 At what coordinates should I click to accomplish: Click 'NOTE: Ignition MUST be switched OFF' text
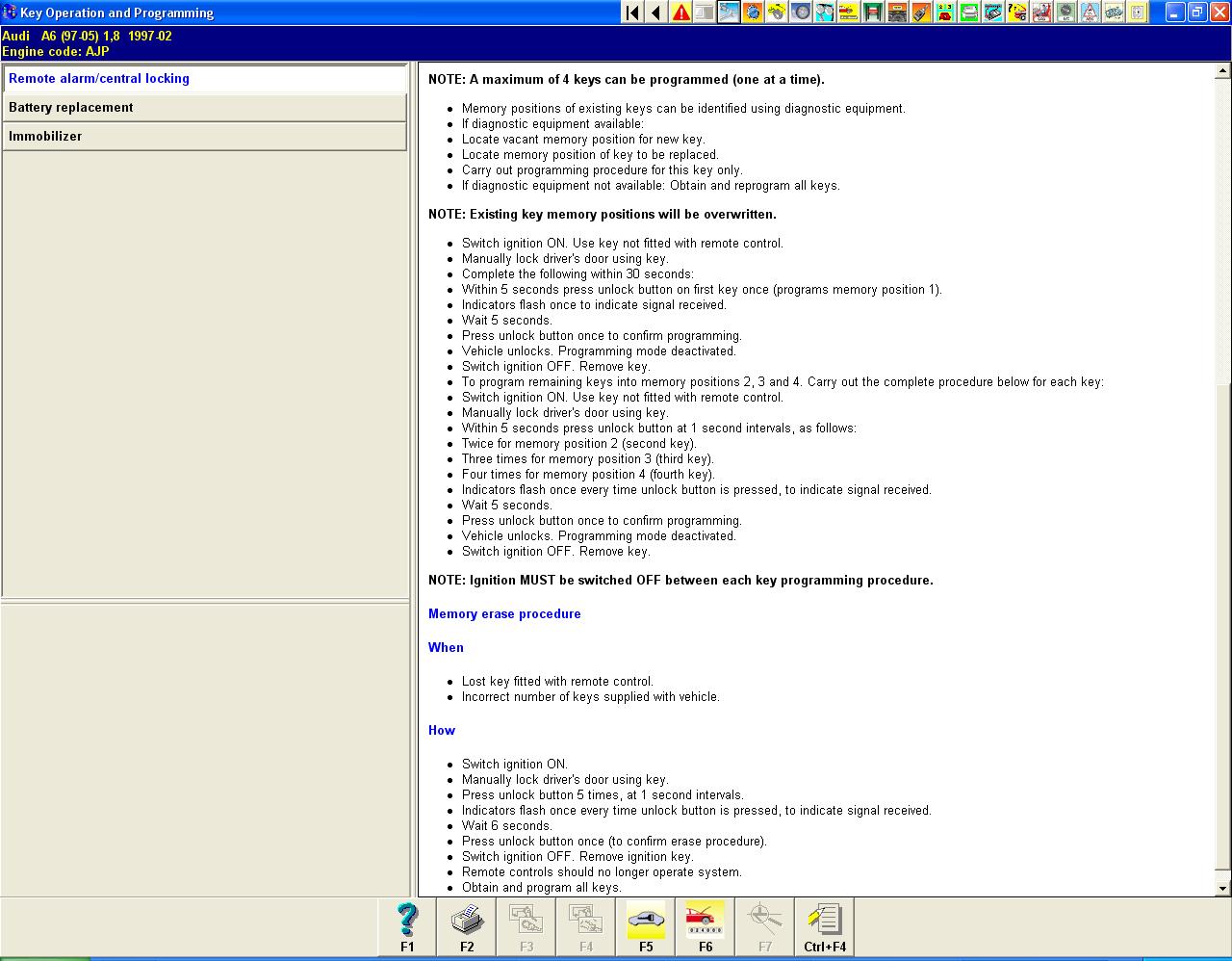[x=680, y=581]
